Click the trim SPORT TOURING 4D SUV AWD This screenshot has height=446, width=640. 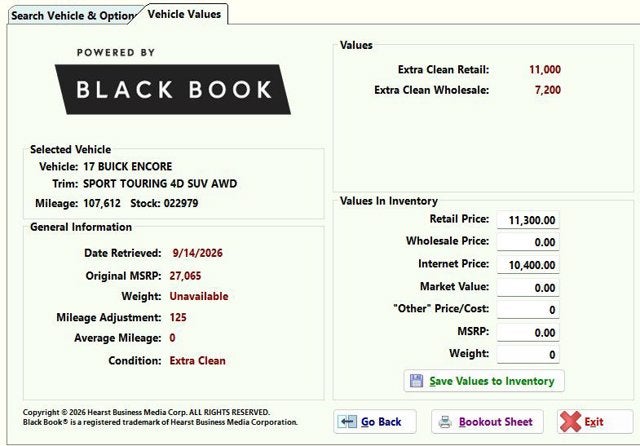[160, 184]
